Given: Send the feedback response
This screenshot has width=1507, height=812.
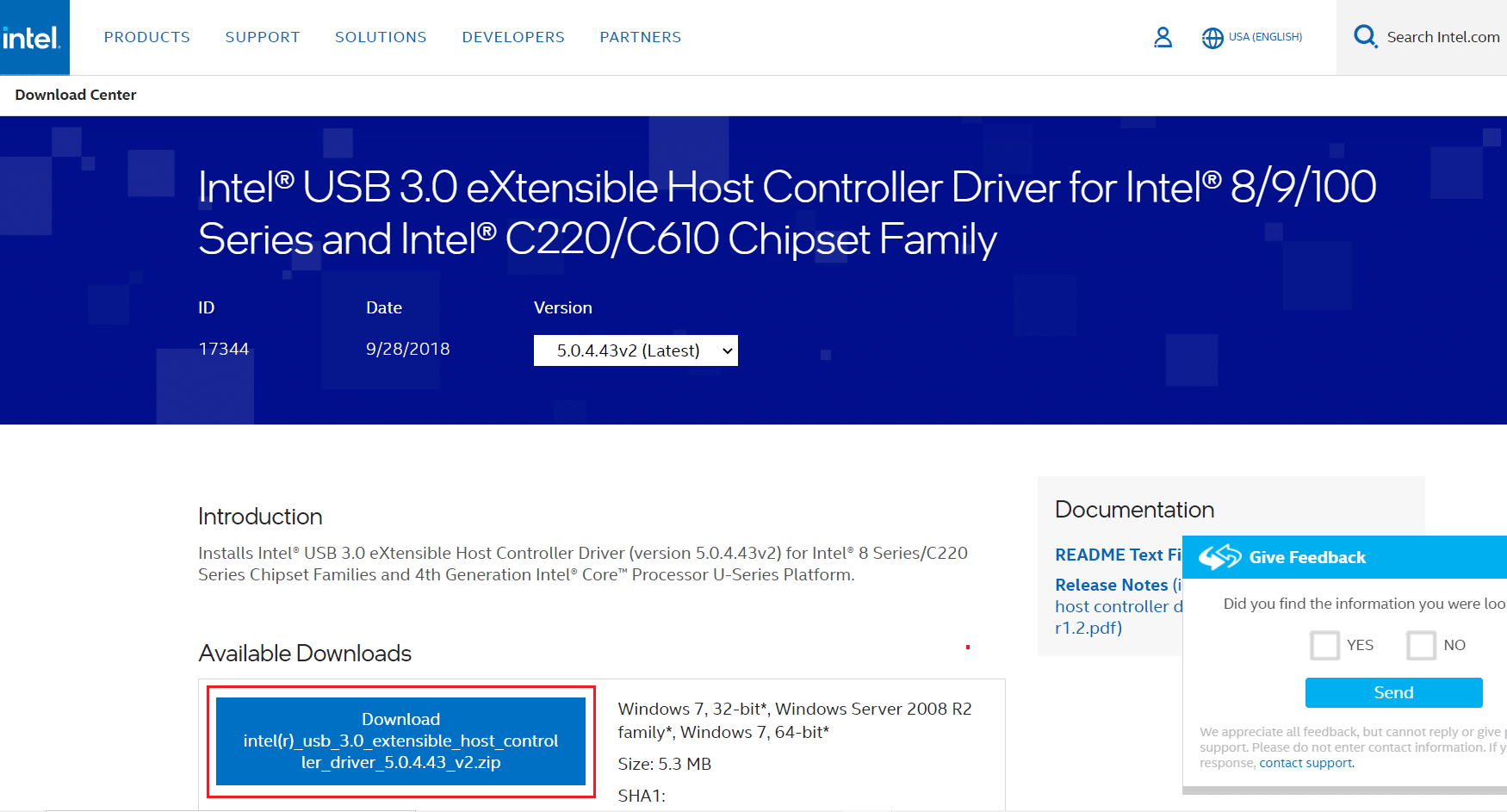Looking at the screenshot, I should pyautogui.click(x=1393, y=692).
